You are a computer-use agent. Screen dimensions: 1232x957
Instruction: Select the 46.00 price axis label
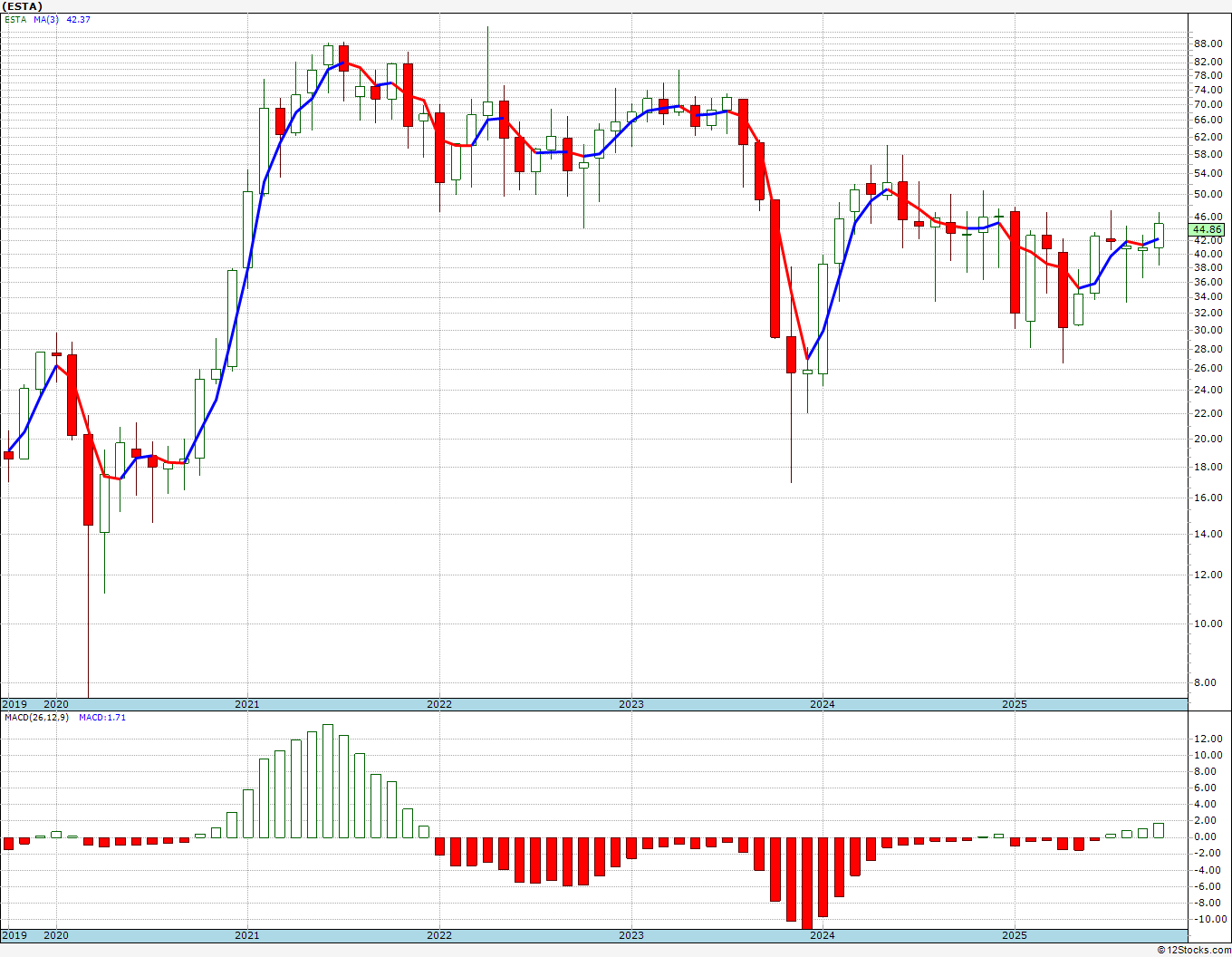point(1208,217)
